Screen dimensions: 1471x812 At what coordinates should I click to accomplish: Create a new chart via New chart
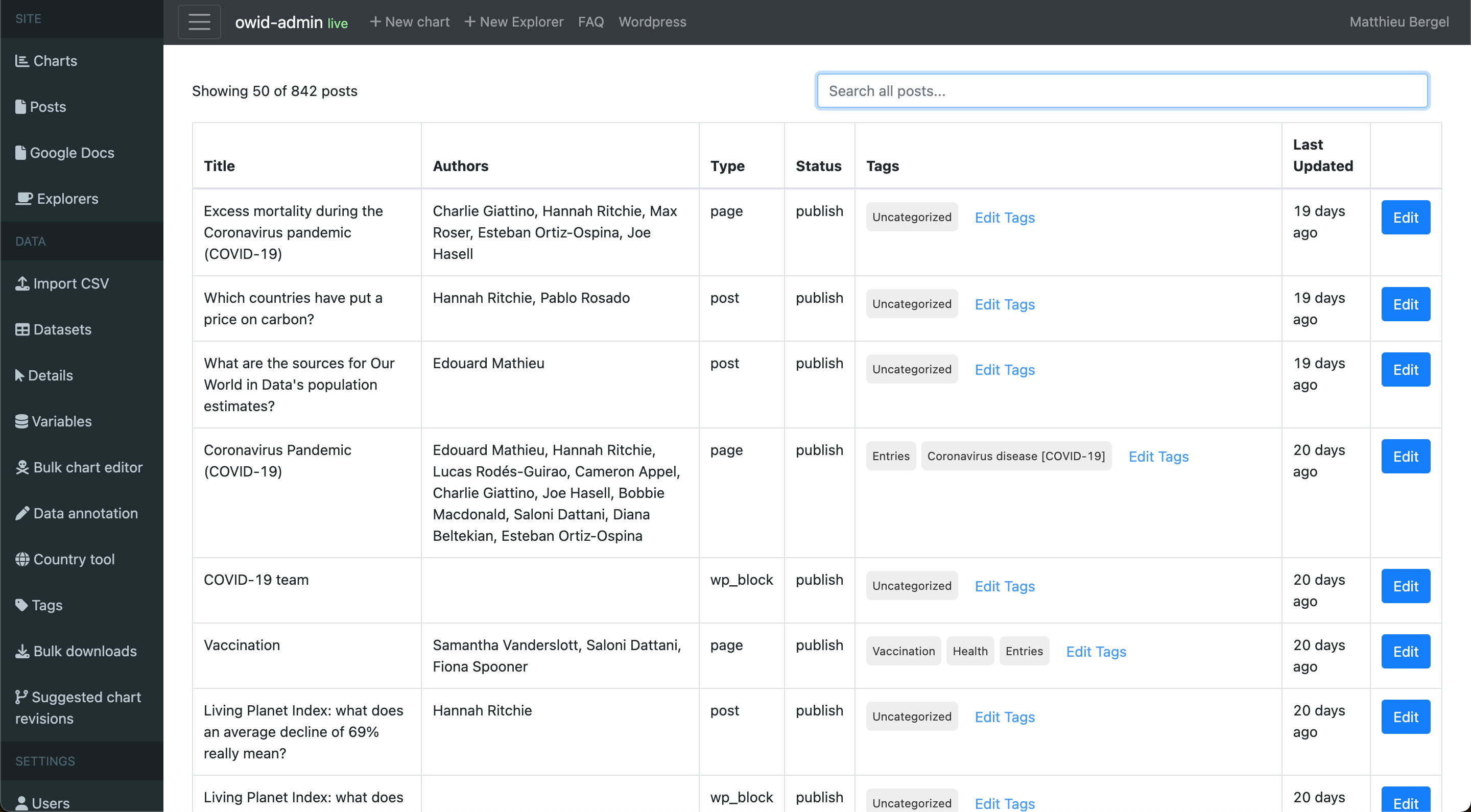point(409,21)
